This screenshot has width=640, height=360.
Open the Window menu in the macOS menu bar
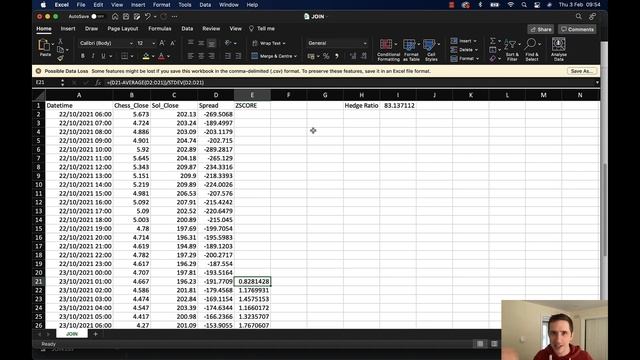click(x=229, y=5)
